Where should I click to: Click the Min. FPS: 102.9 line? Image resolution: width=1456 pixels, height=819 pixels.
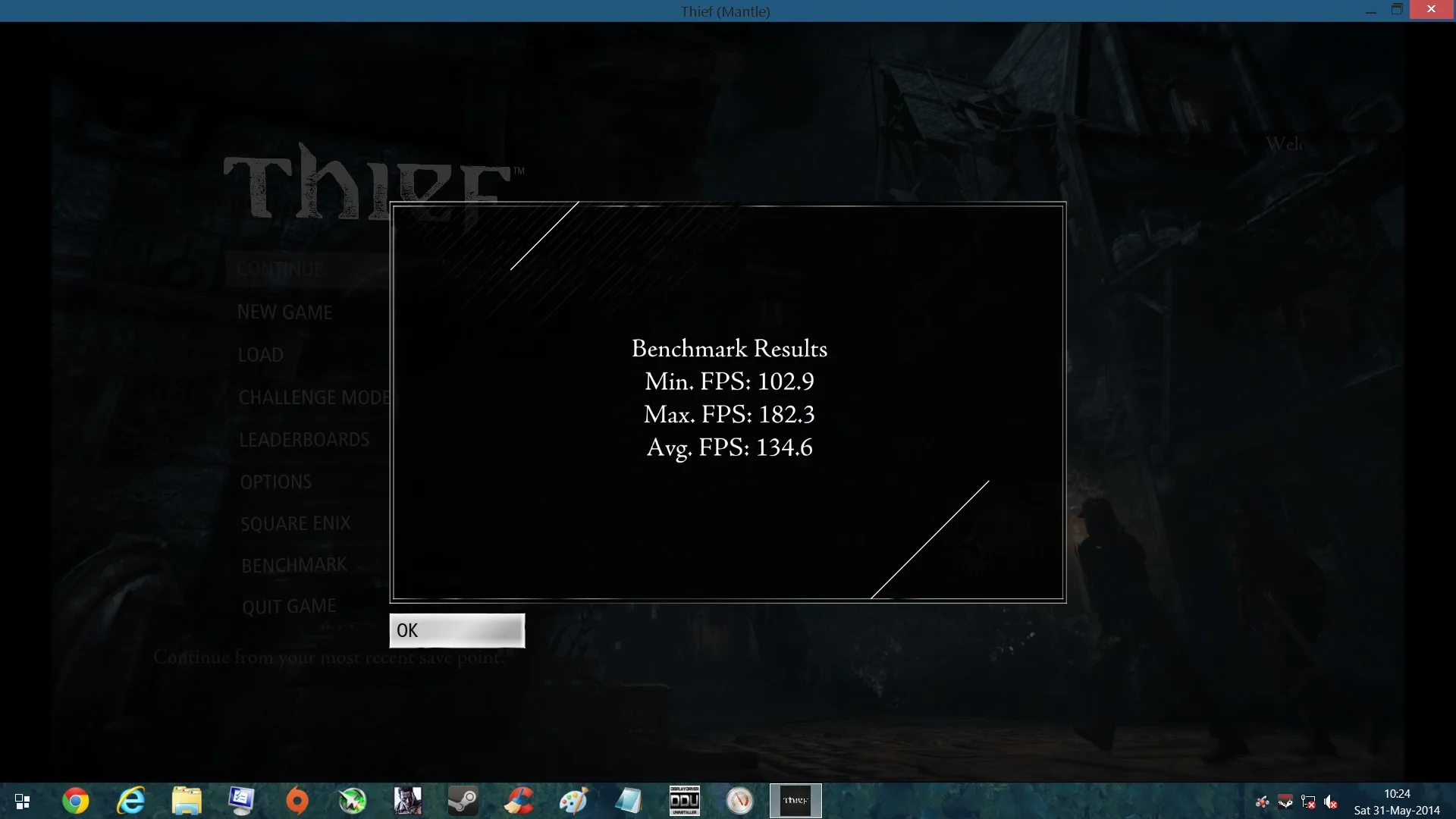tap(730, 381)
